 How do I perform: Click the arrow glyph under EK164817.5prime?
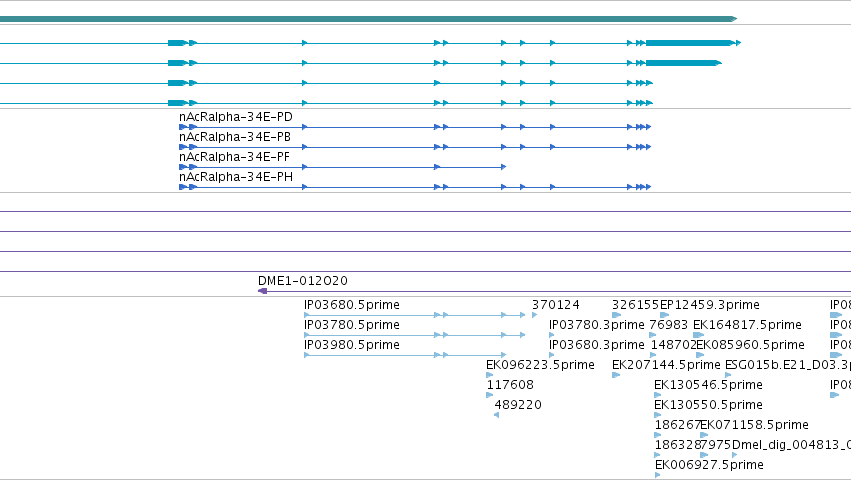pyautogui.click(x=698, y=335)
